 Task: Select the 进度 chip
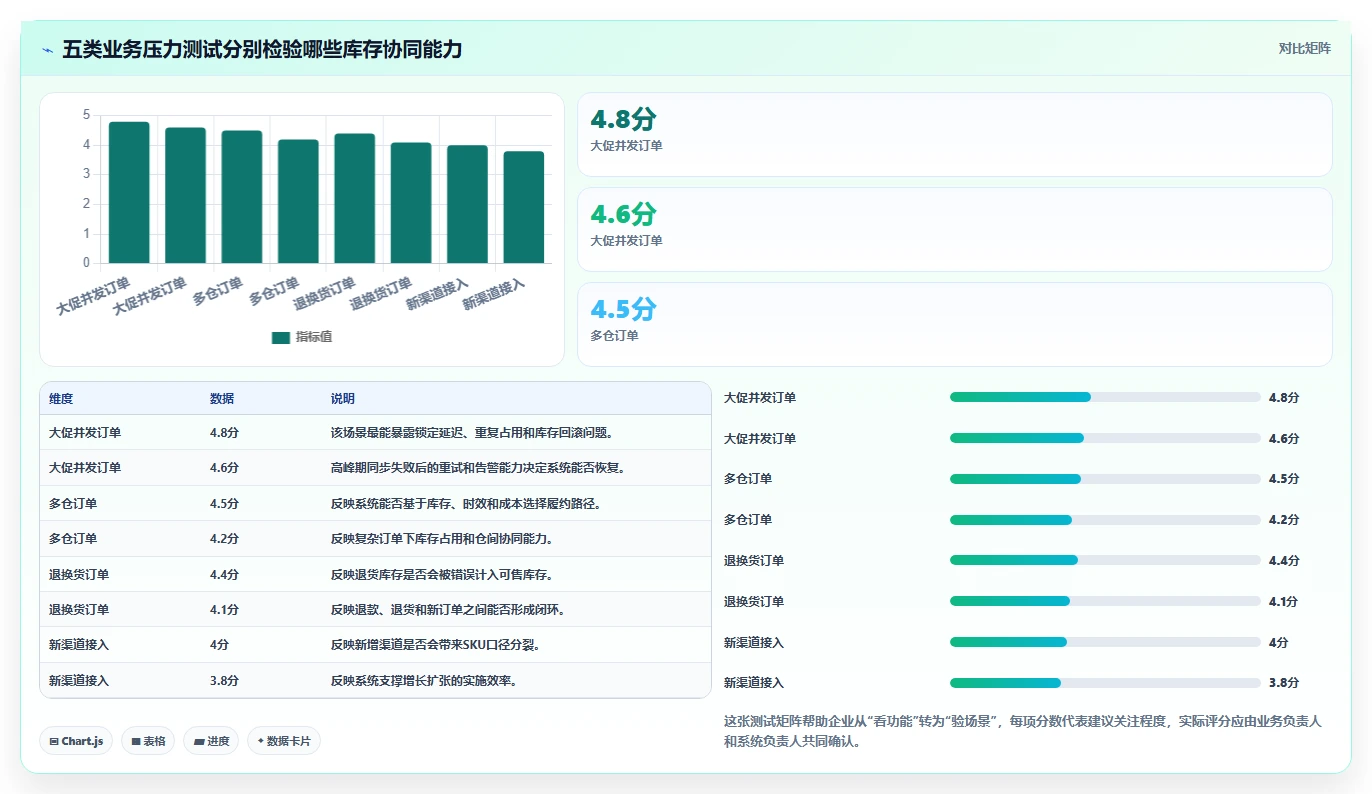click(211, 741)
